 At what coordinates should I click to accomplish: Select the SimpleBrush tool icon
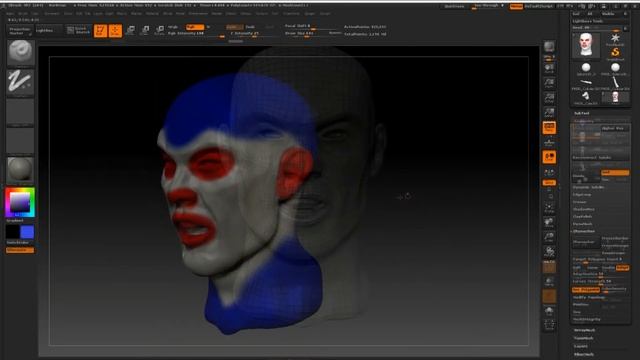[x=615, y=53]
